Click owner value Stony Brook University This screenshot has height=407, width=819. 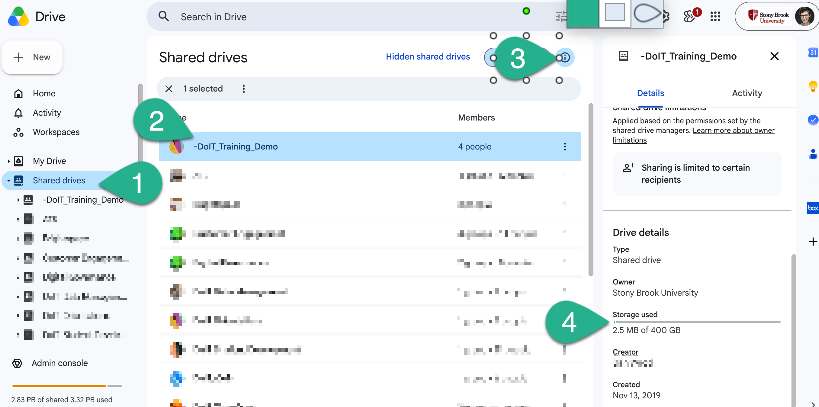656,293
